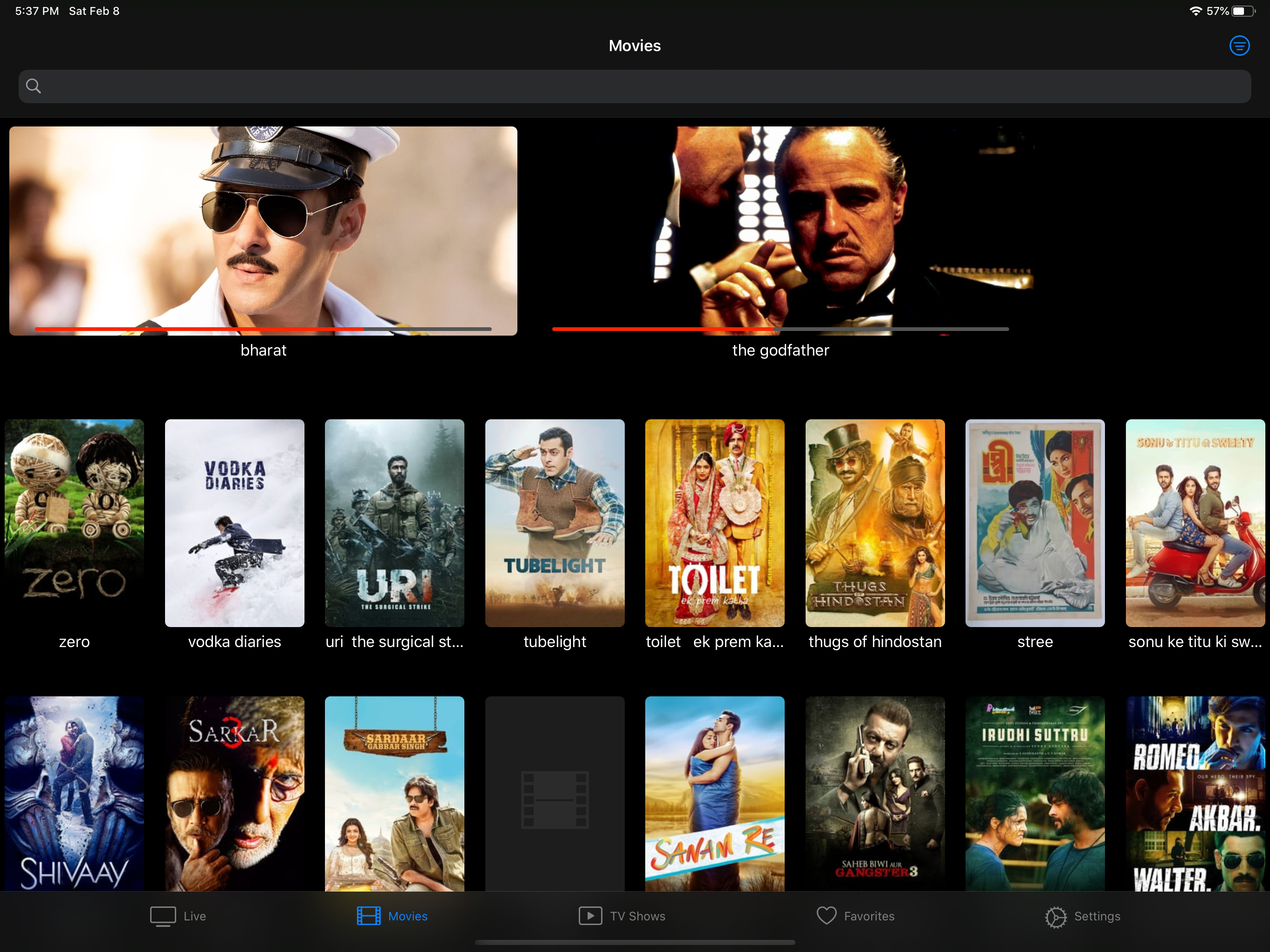This screenshot has width=1270, height=952.
Task: Select the Sanam Re movie poster
Action: point(714,795)
